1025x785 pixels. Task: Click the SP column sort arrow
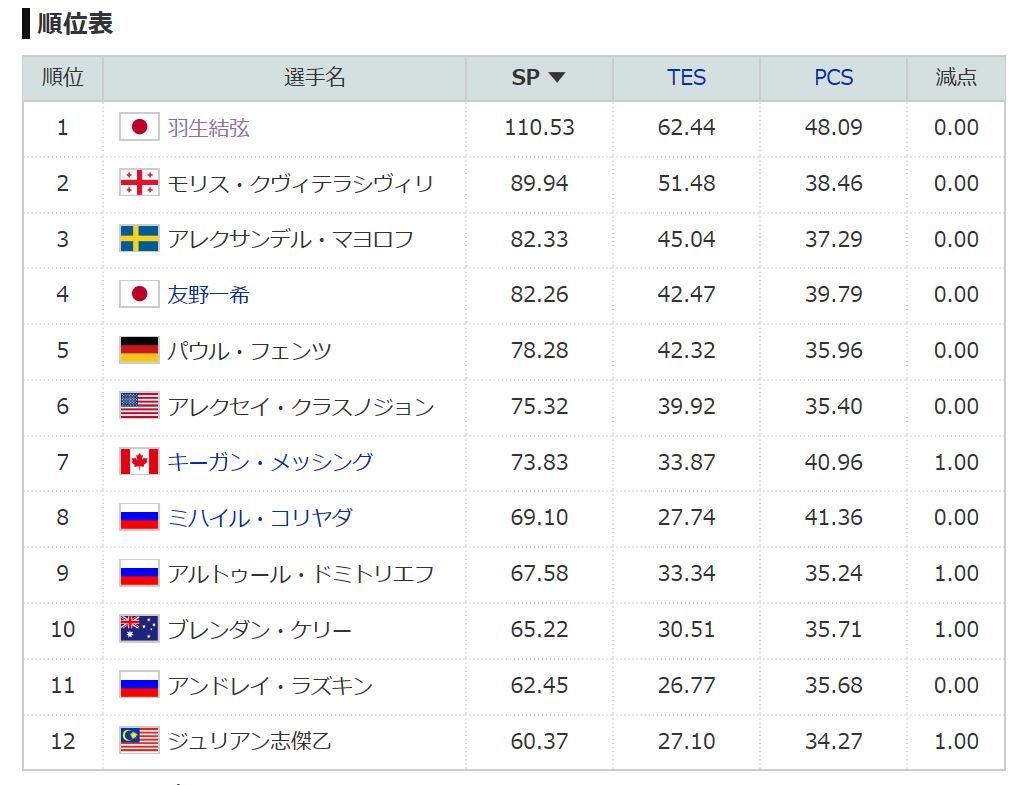click(x=557, y=78)
